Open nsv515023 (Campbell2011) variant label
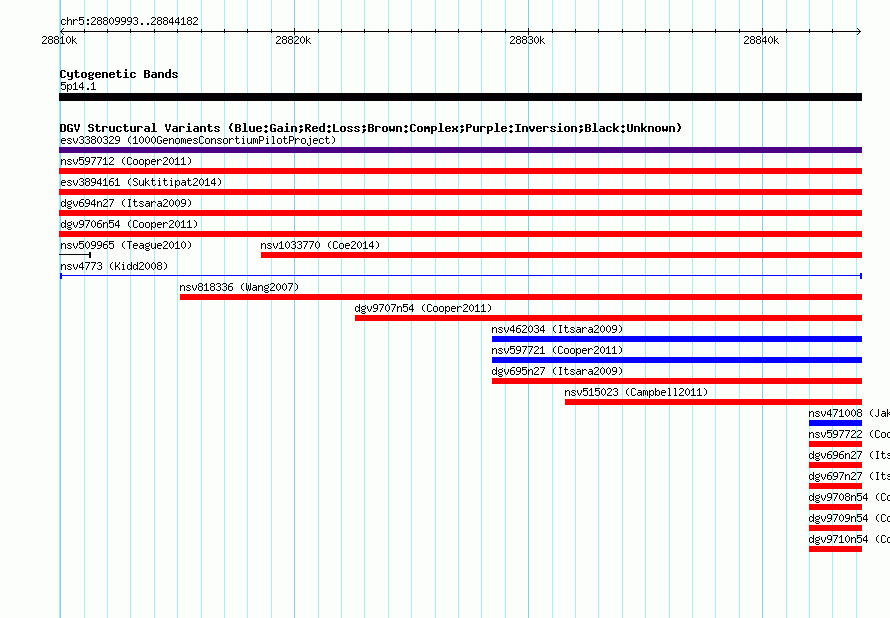 tap(636, 392)
